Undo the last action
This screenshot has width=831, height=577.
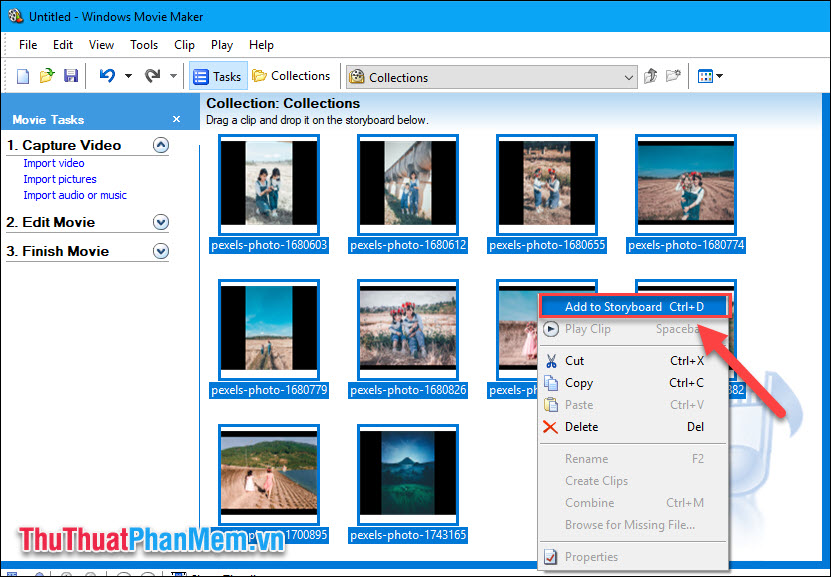click(x=106, y=75)
